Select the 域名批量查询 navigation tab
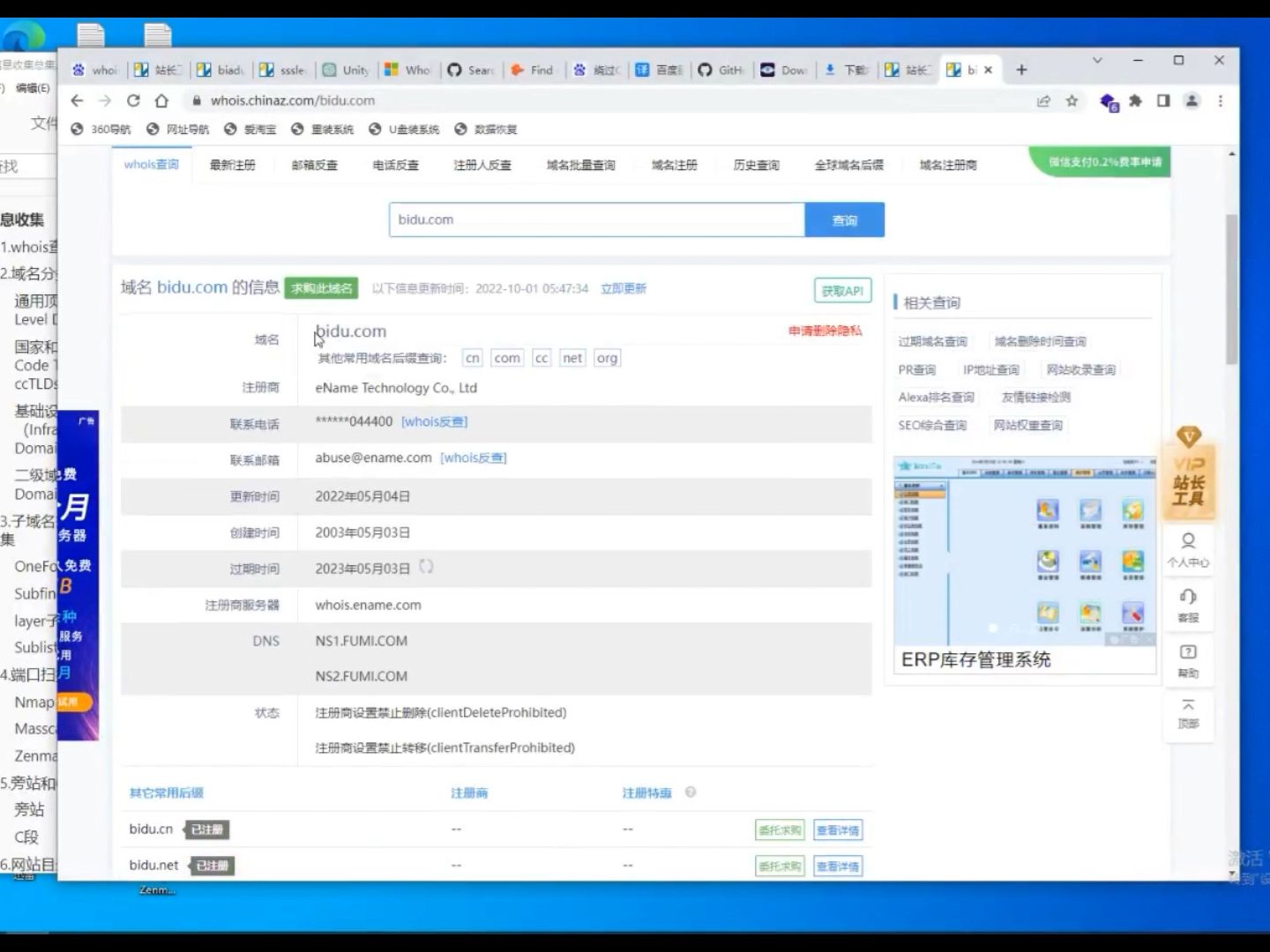Viewport: 1270px width, 952px height. (580, 165)
